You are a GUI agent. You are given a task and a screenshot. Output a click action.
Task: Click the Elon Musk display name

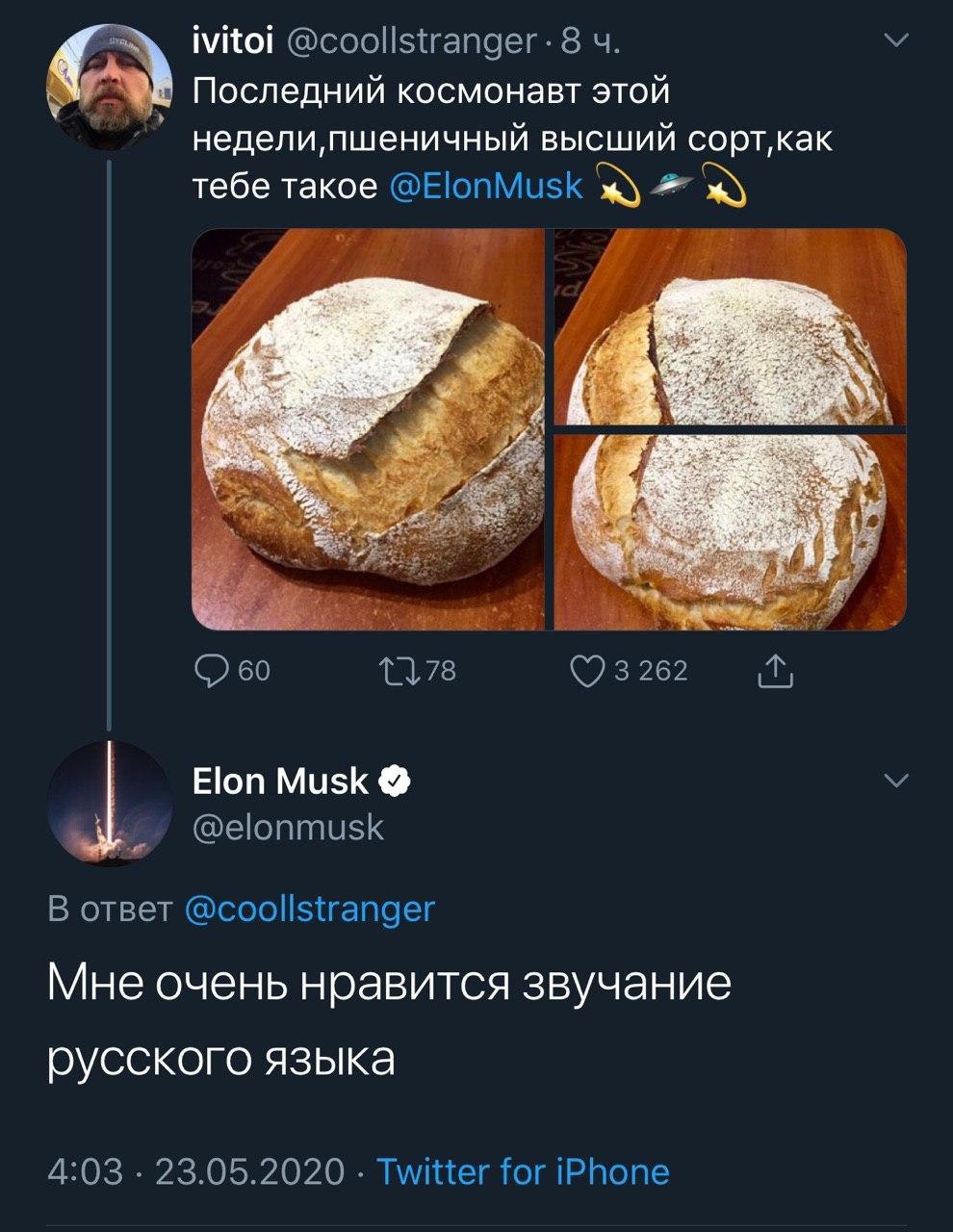[280, 782]
